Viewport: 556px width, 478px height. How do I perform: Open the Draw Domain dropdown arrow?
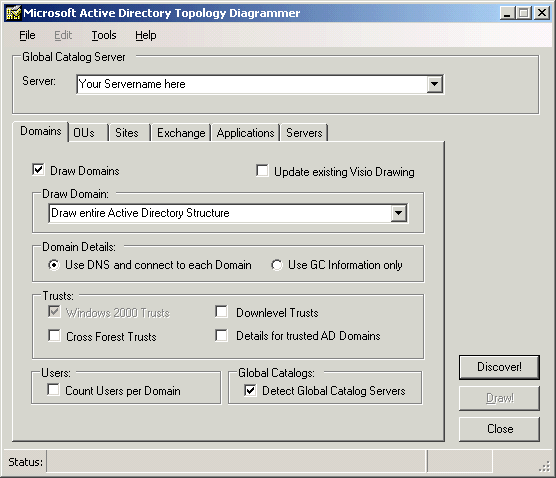tap(399, 213)
